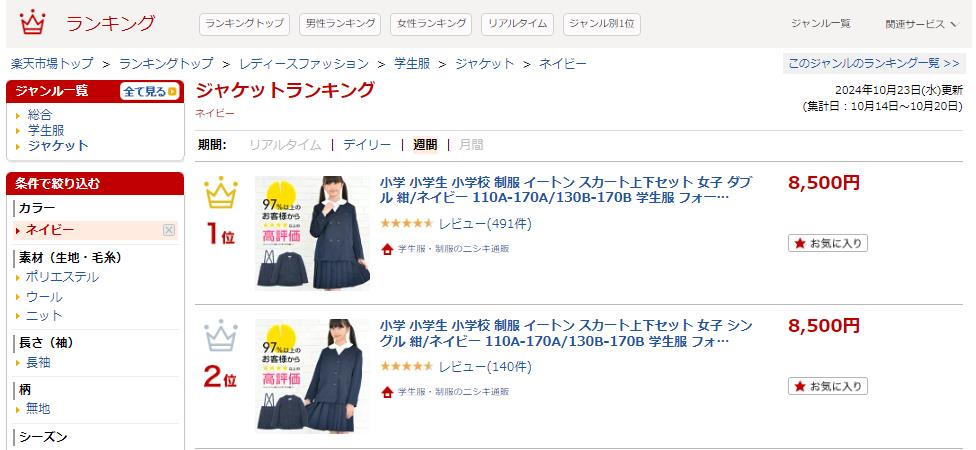Add first-ranked item to お気に入り
Image resolution: width=976 pixels, height=450 pixels.
[828, 243]
